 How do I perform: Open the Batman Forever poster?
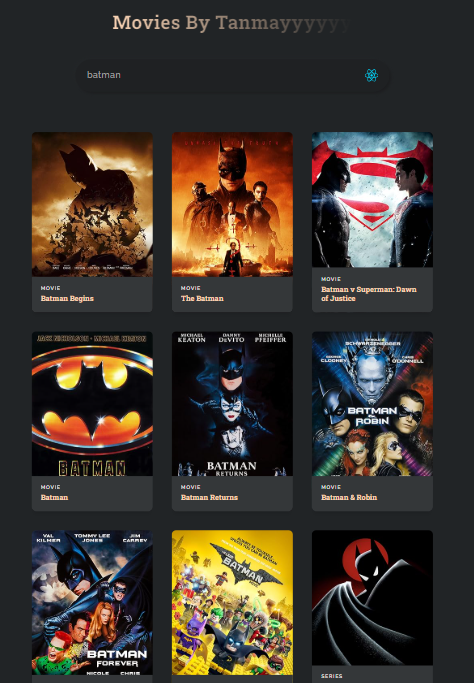coord(92,602)
